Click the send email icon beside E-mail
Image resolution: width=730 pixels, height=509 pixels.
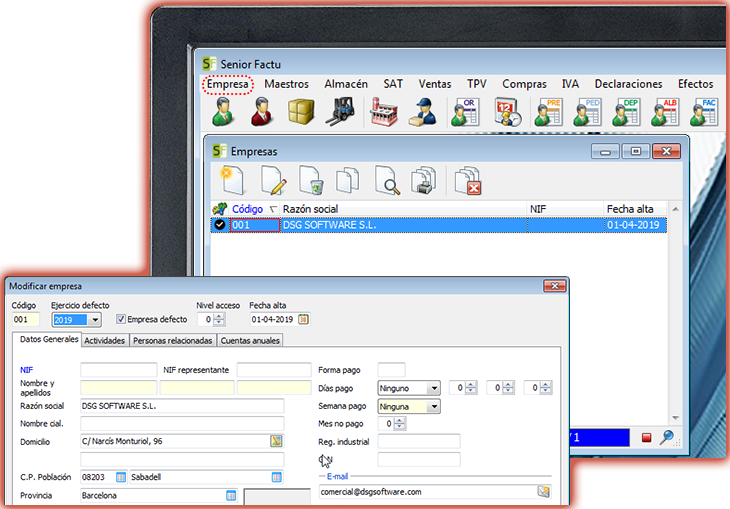(x=544, y=491)
